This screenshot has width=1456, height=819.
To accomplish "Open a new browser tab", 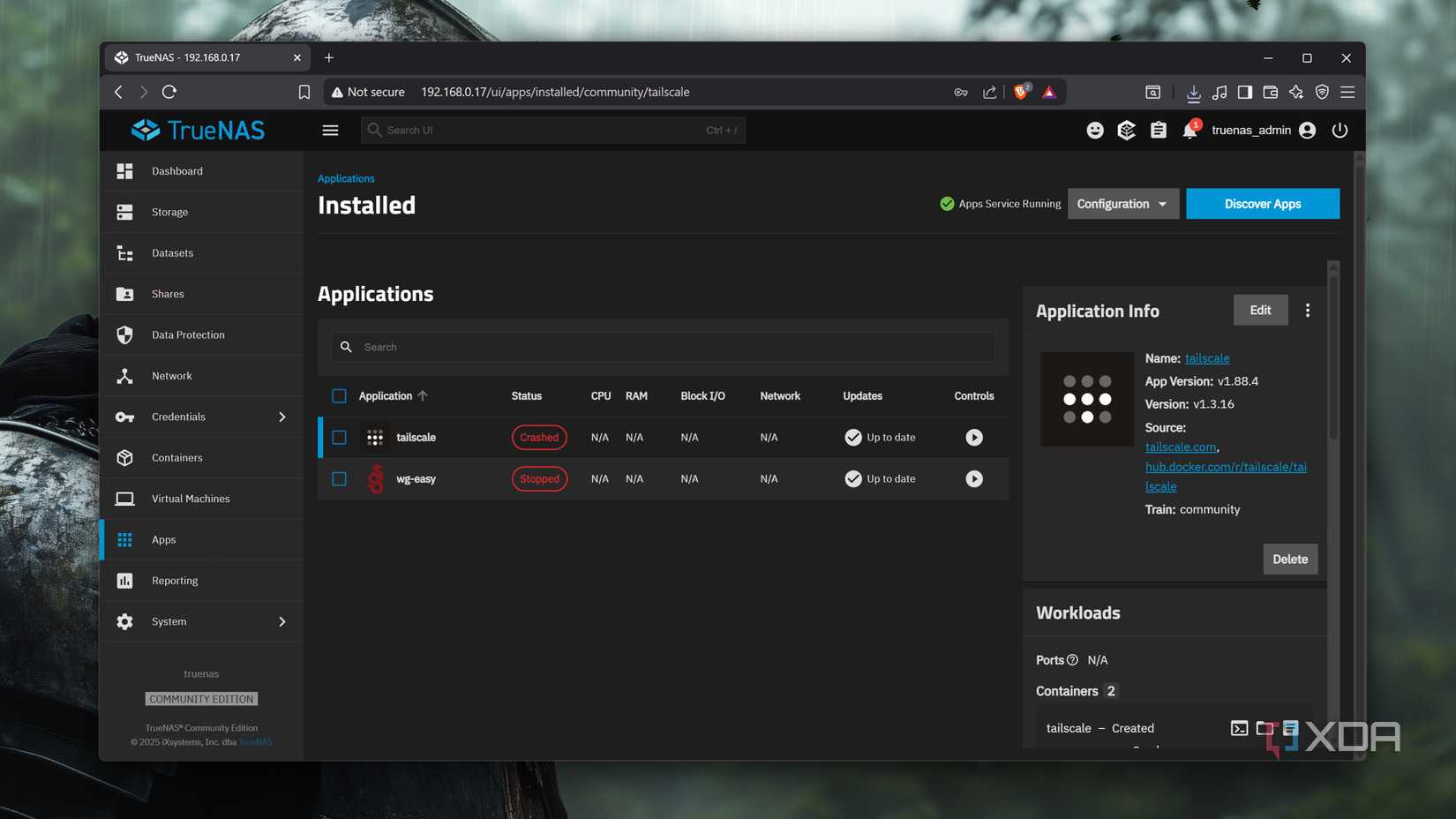I will click(329, 58).
